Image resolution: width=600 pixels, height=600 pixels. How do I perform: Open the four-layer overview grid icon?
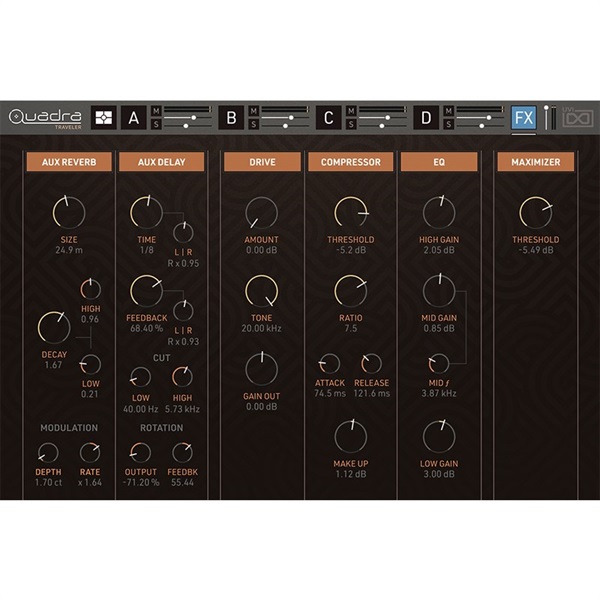(105, 118)
